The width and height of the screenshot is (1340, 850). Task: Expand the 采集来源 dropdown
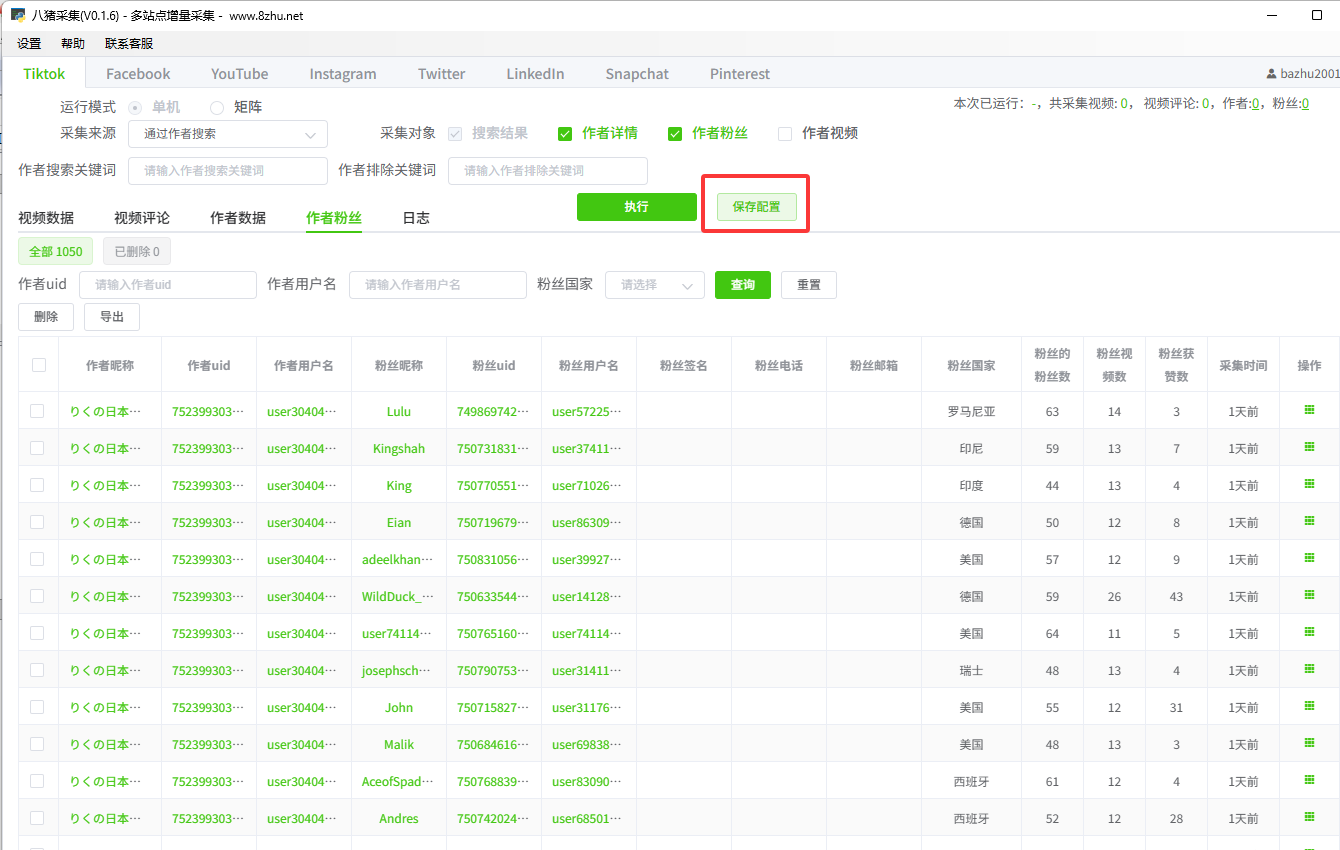228,134
